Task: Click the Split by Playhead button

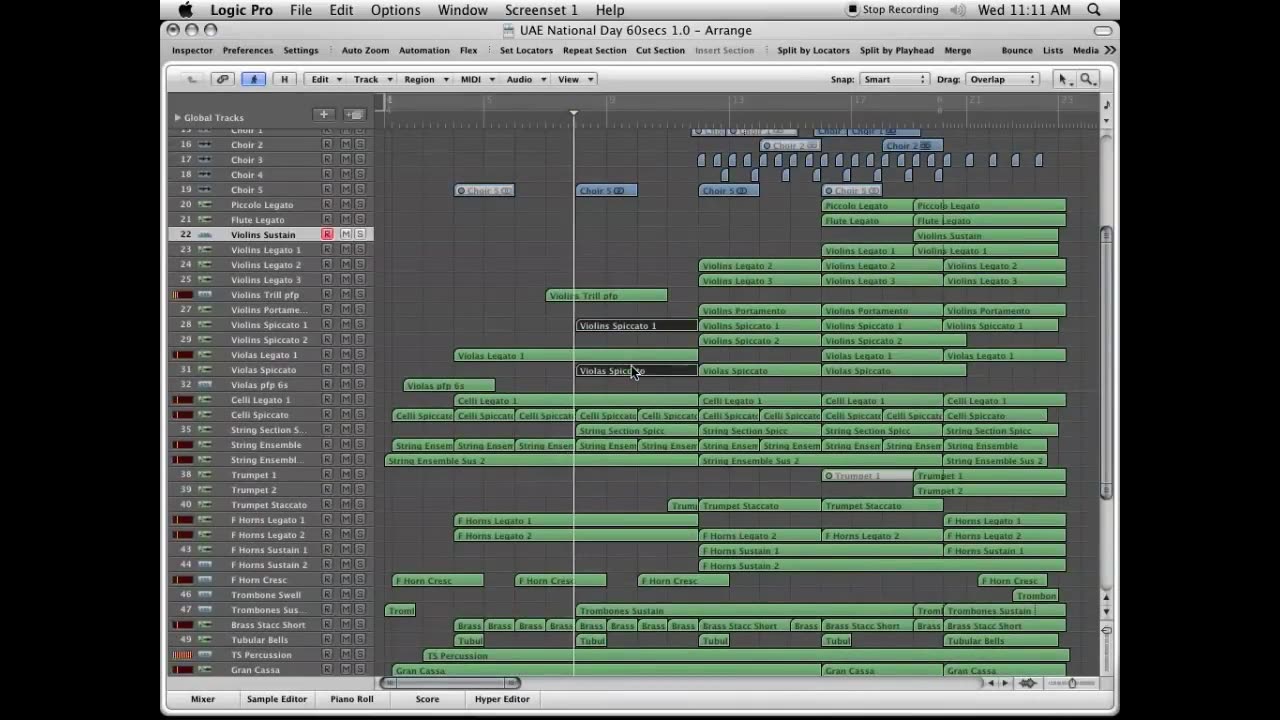Action: click(897, 50)
